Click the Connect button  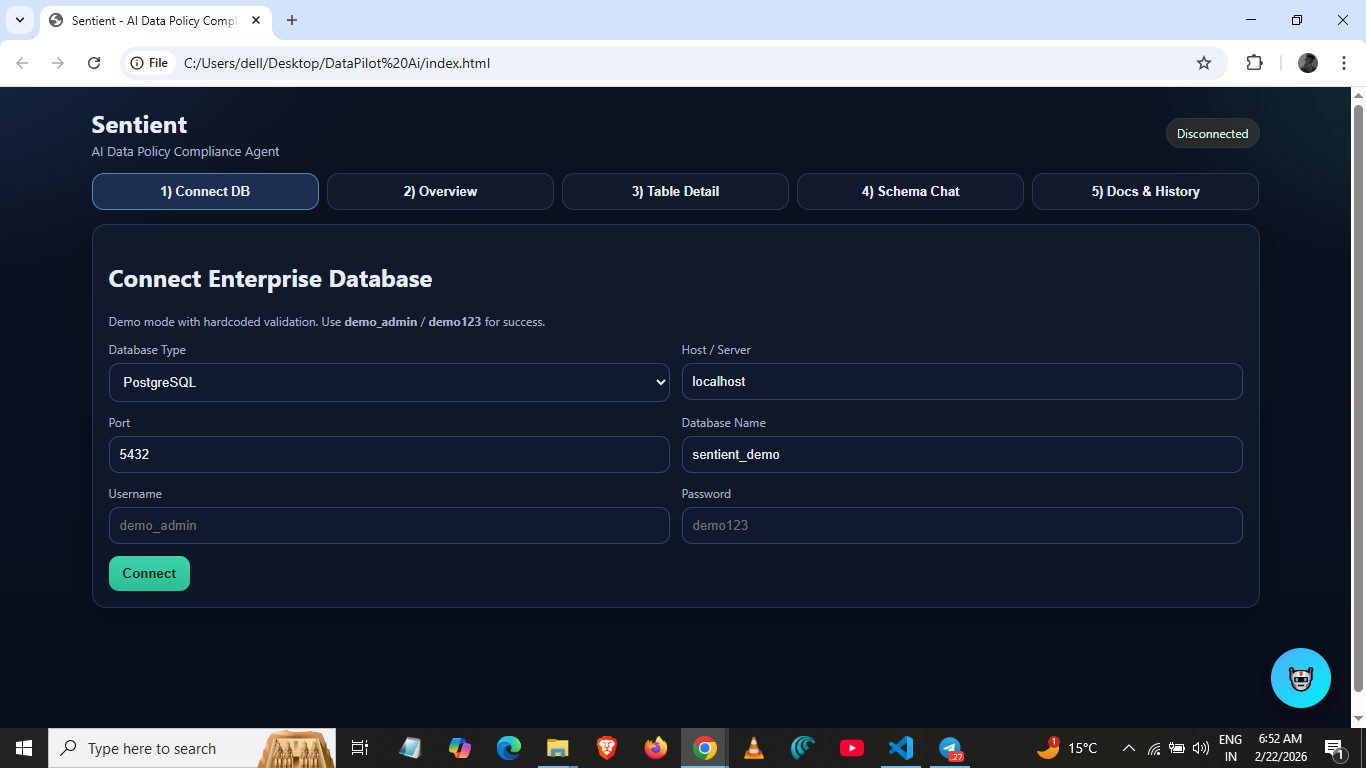tap(149, 573)
